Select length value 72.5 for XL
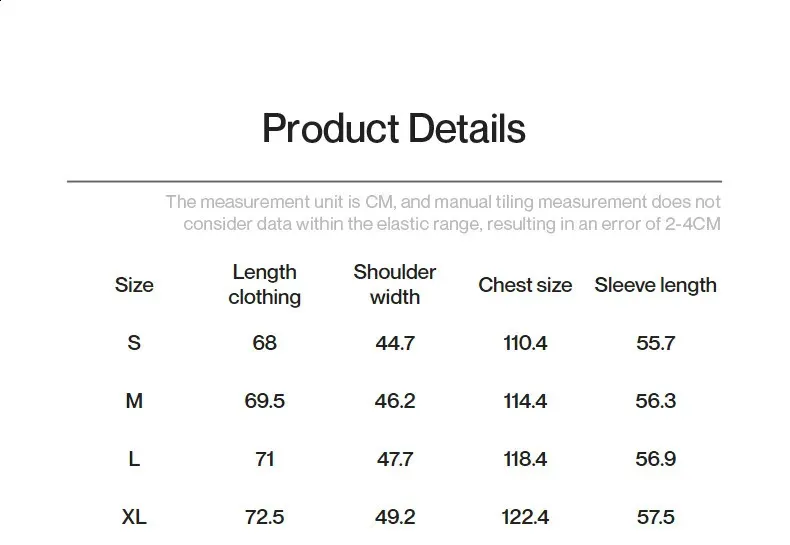Viewport: 790px width, 545px height. [264, 517]
